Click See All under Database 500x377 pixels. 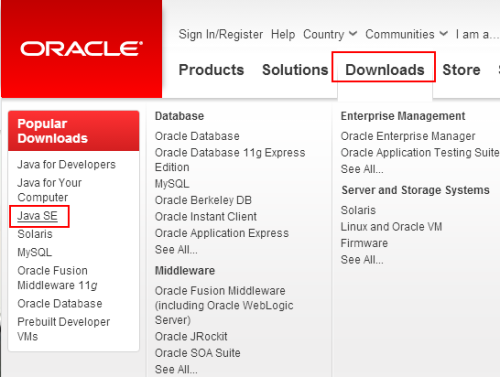point(176,249)
